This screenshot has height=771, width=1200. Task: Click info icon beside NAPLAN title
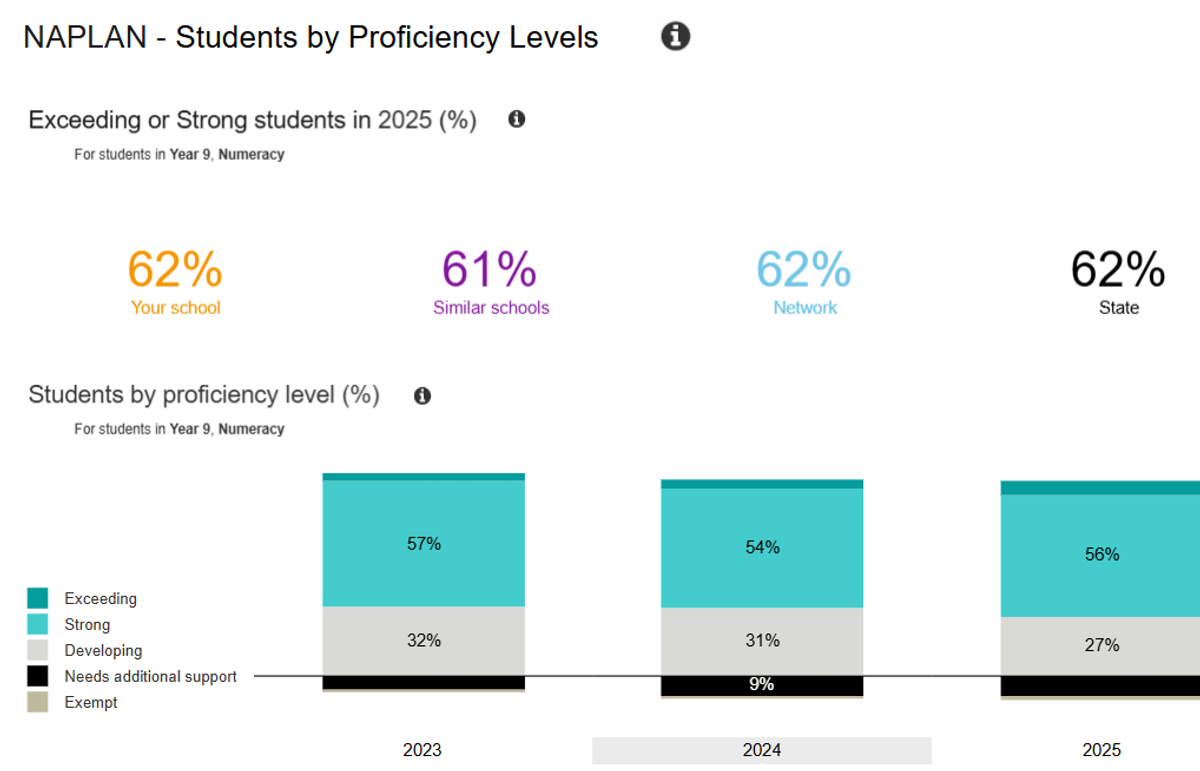(x=676, y=37)
